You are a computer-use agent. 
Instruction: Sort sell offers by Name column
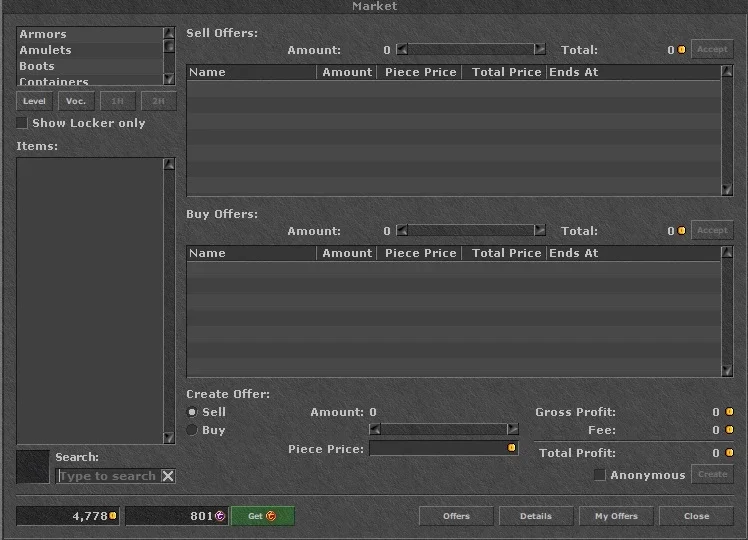[251, 73]
